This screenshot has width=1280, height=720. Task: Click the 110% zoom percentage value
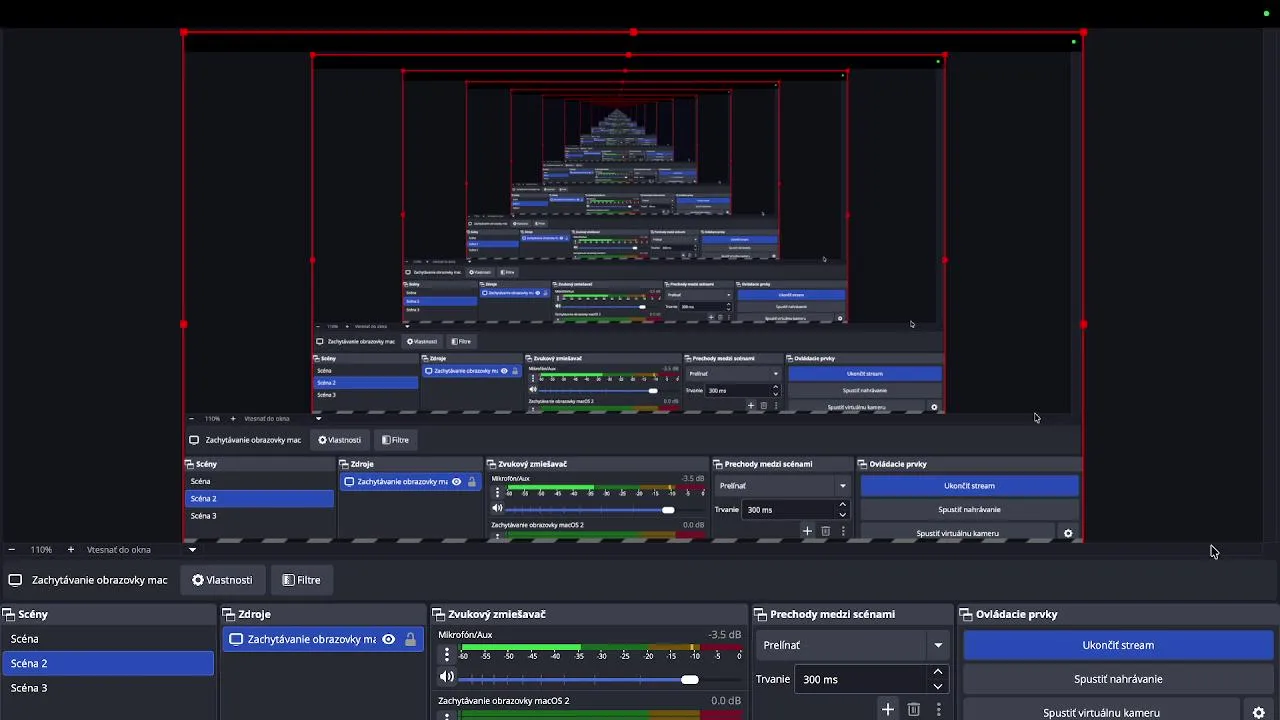[x=41, y=549]
